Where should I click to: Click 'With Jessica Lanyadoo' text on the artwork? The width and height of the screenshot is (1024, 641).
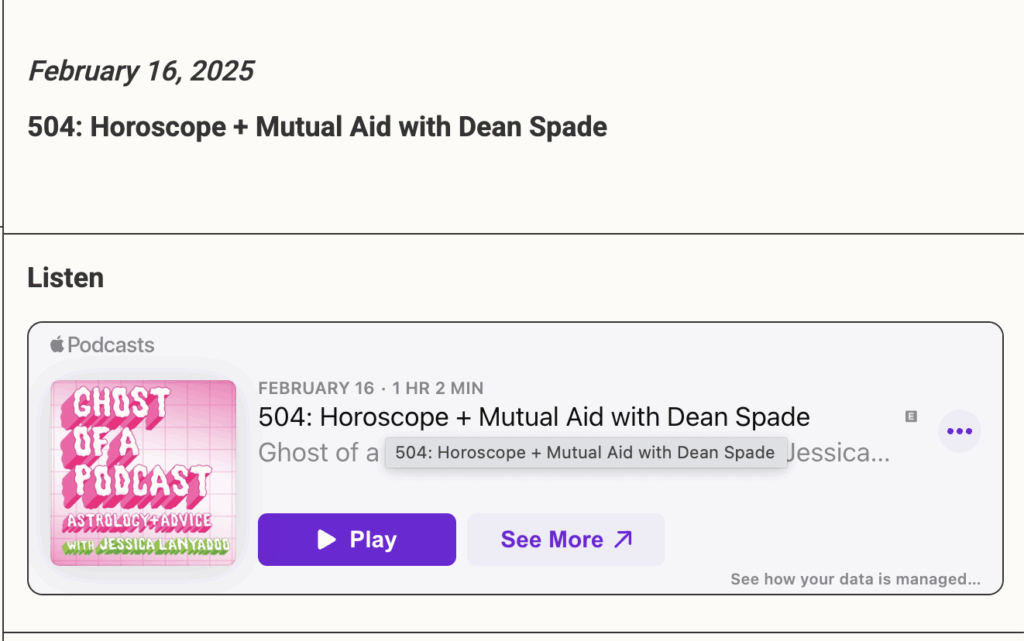coord(143,545)
